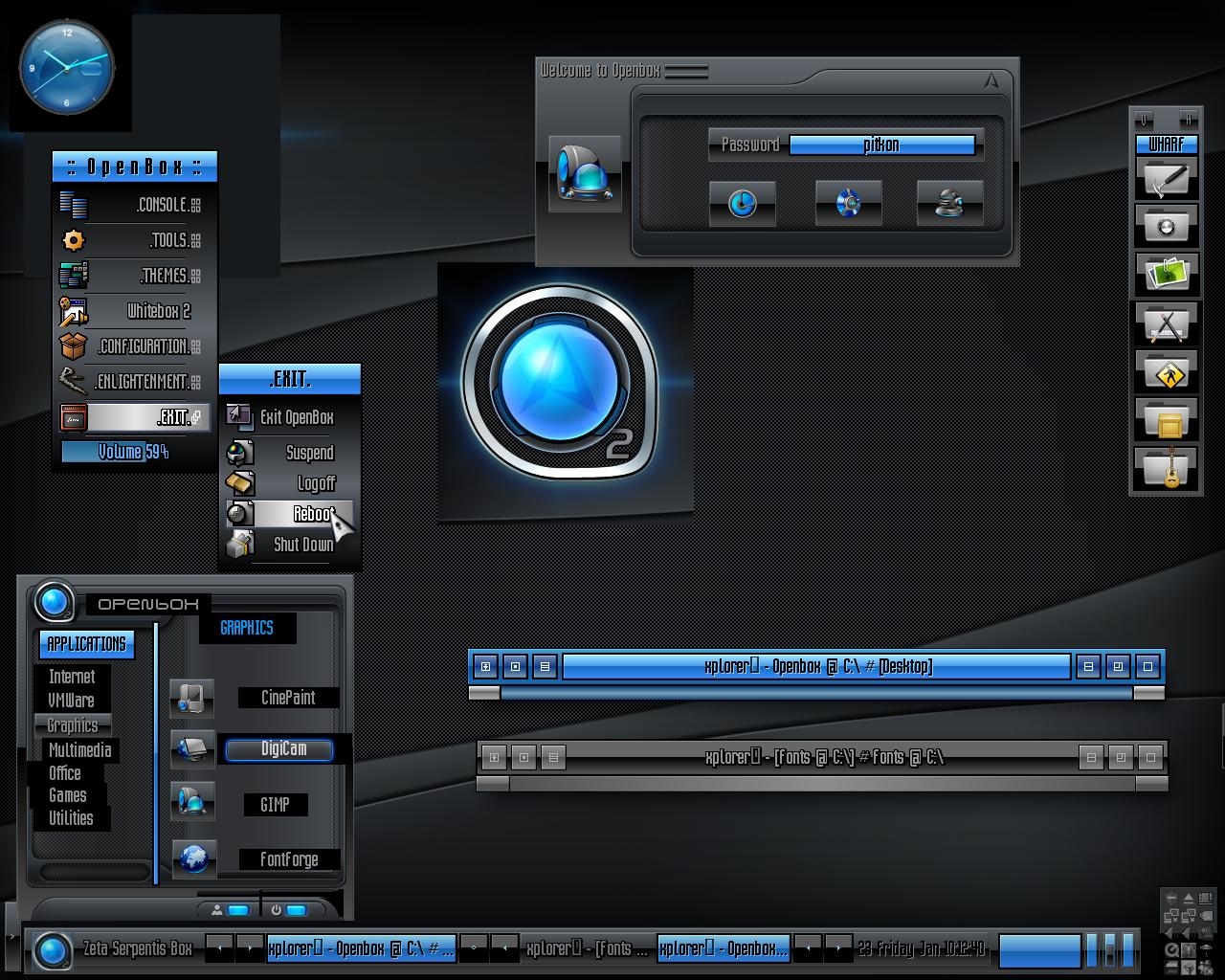Image resolution: width=1225 pixels, height=980 pixels.
Task: Click the user avatar icon button in login dialog
Action: [x=949, y=203]
